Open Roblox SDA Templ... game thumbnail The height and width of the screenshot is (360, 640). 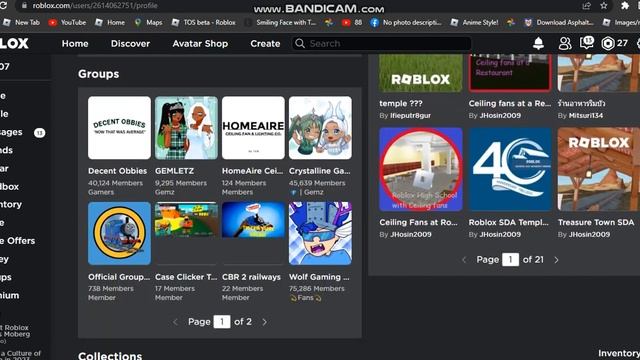click(x=510, y=169)
